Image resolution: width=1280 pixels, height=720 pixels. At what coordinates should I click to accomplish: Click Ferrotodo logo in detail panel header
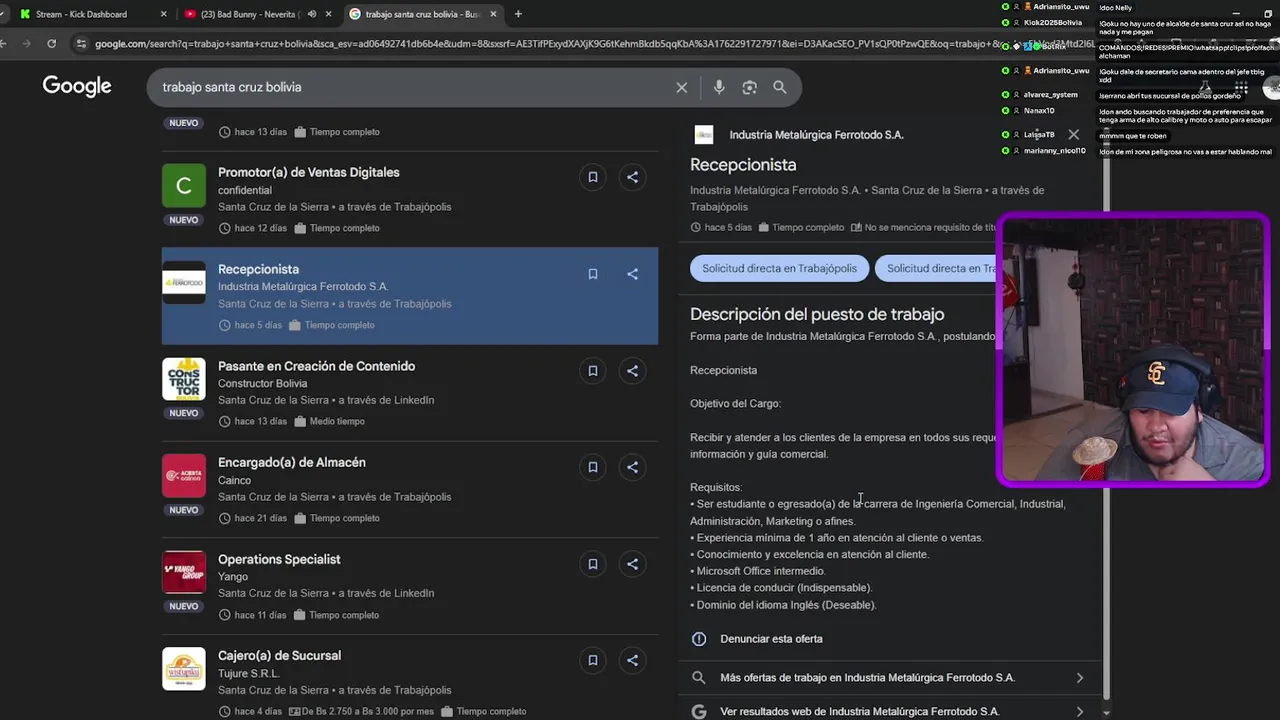point(704,134)
